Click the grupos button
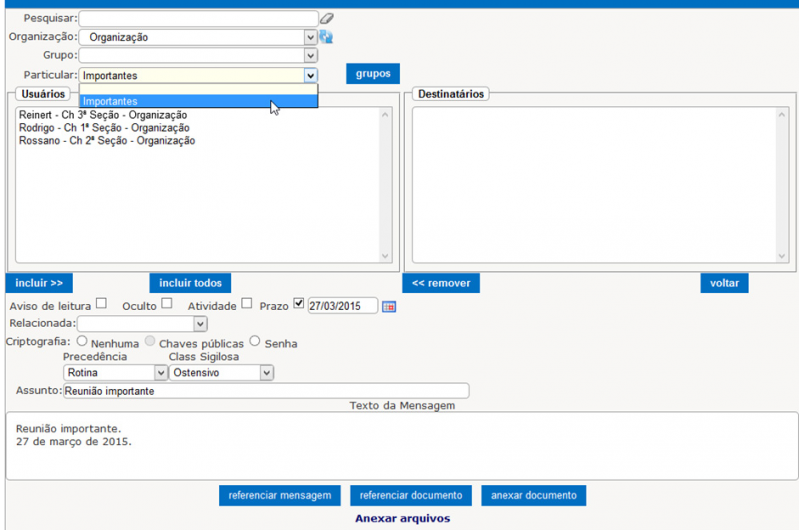 (x=373, y=74)
